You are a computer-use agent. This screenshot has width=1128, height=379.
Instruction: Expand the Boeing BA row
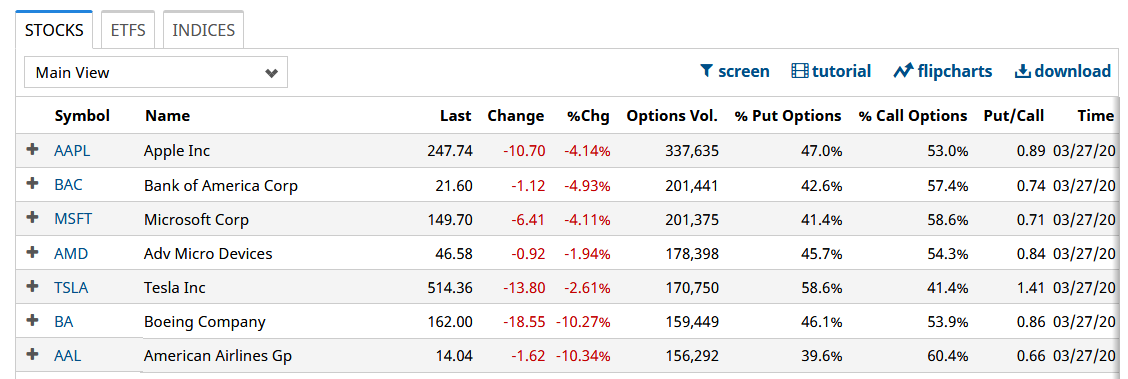pyautogui.click(x=32, y=320)
